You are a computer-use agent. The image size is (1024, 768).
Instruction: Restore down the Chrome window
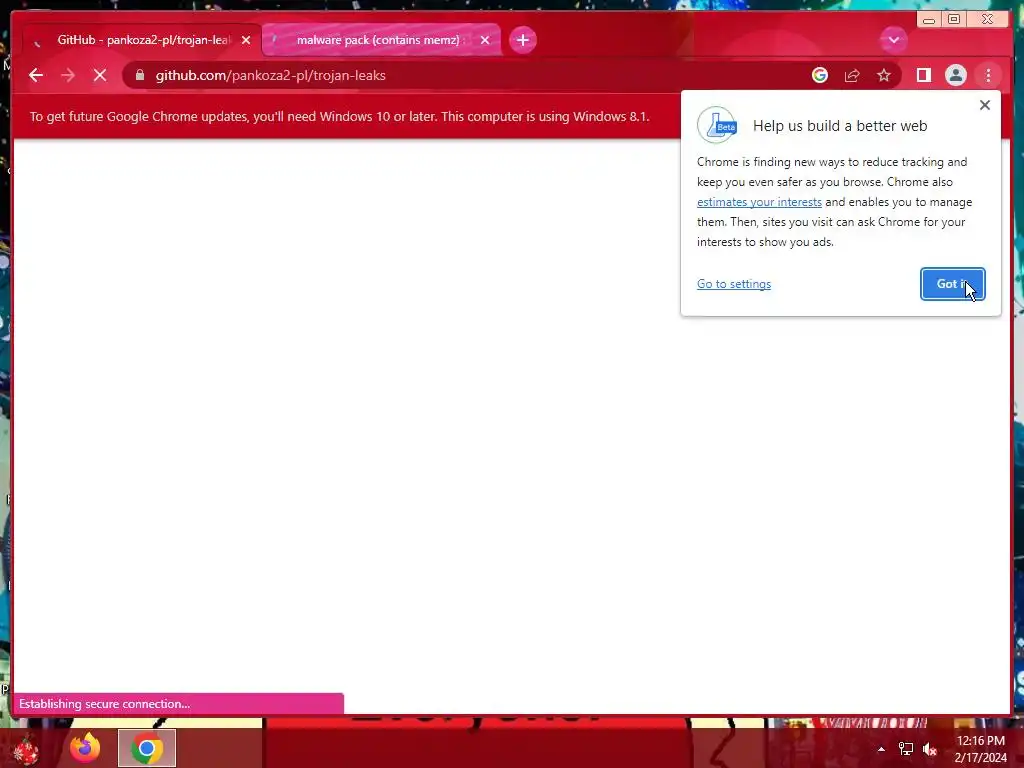point(954,20)
